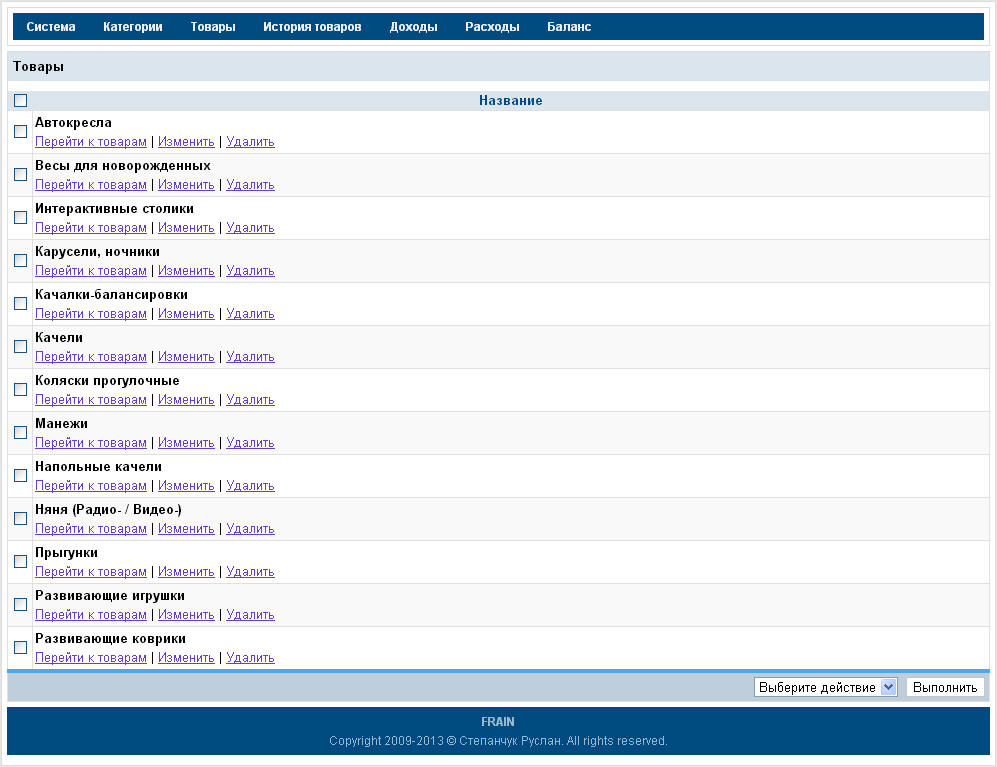Click Удалить for Карусели, ночники
Screen dimensions: 997x767
(x=251, y=271)
